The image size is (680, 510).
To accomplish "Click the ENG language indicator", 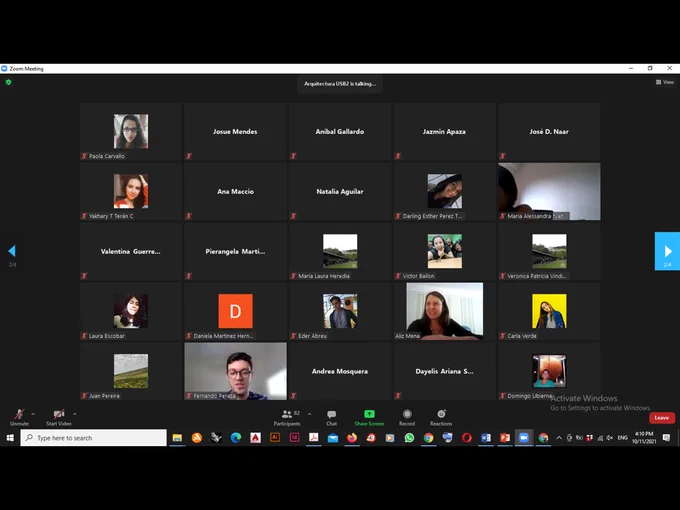I will pos(622,438).
